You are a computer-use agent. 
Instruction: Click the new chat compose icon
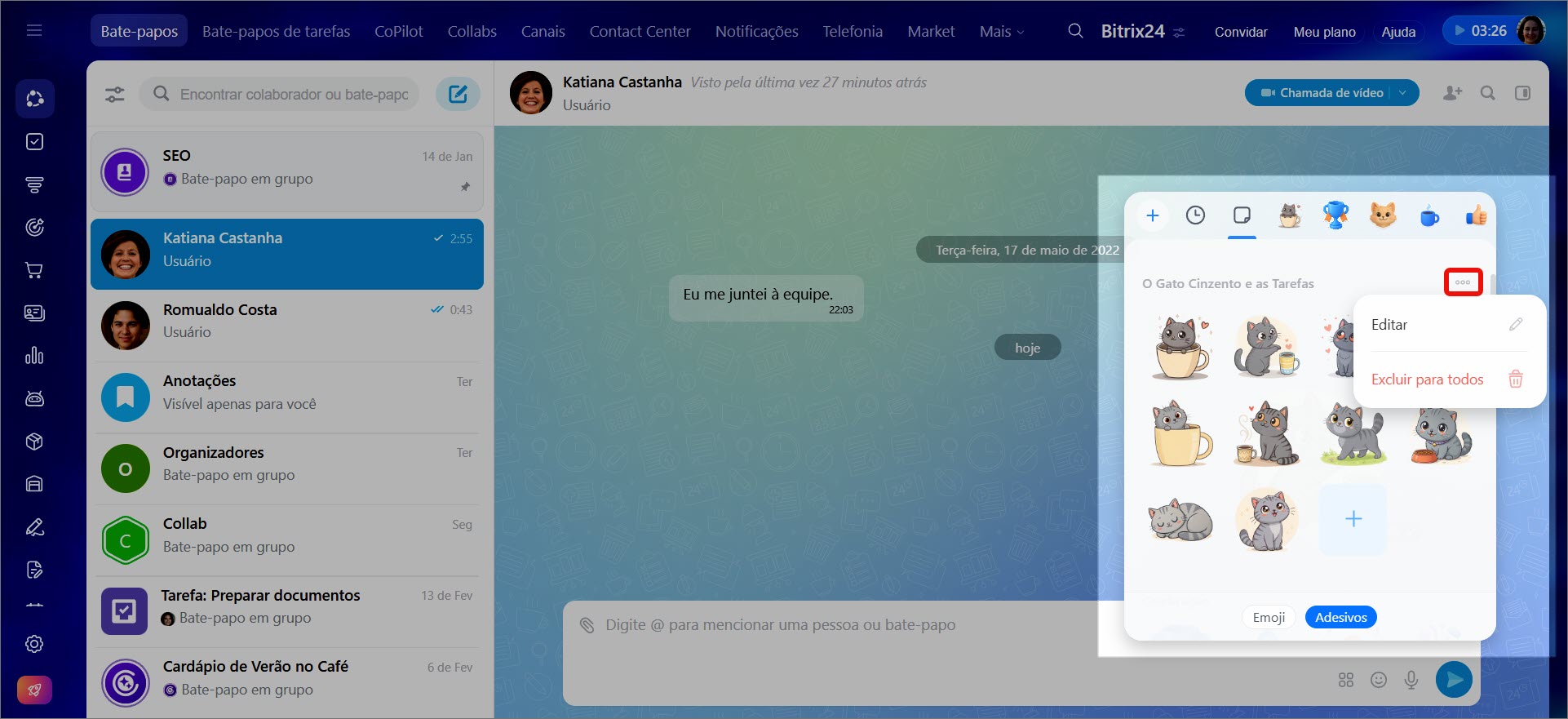[458, 94]
